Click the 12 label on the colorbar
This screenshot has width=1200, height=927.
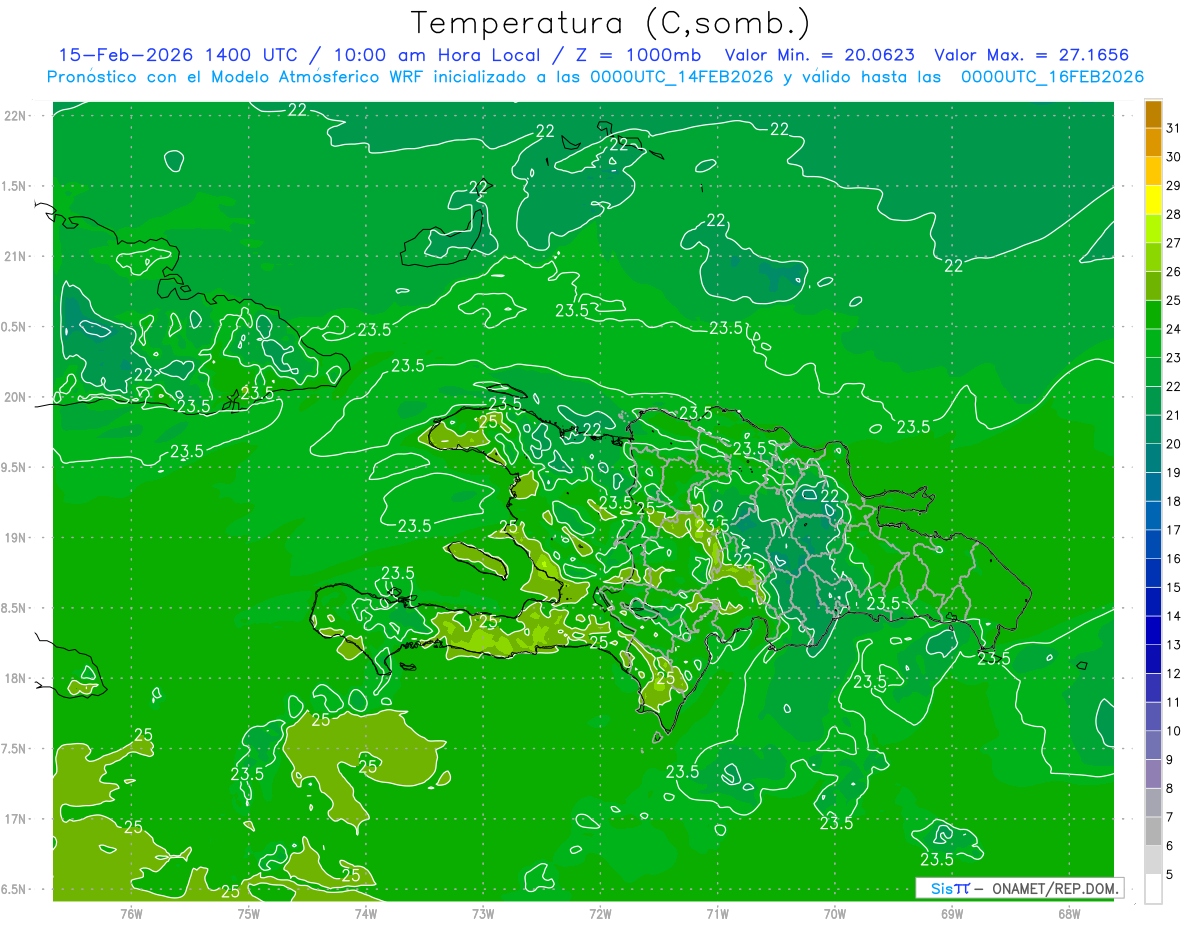tap(1174, 674)
